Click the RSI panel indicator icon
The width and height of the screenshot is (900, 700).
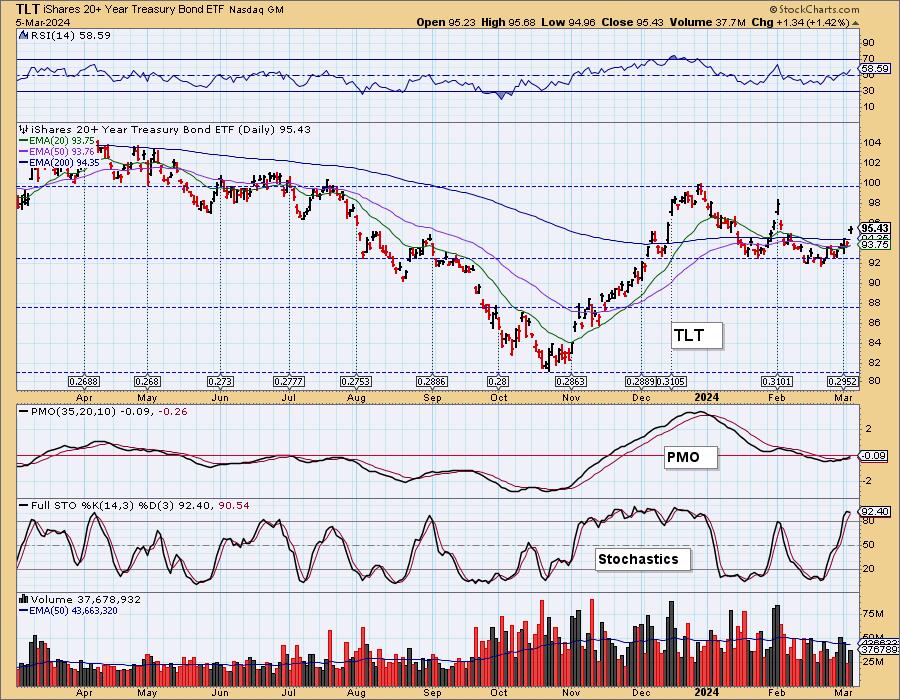pos(24,36)
